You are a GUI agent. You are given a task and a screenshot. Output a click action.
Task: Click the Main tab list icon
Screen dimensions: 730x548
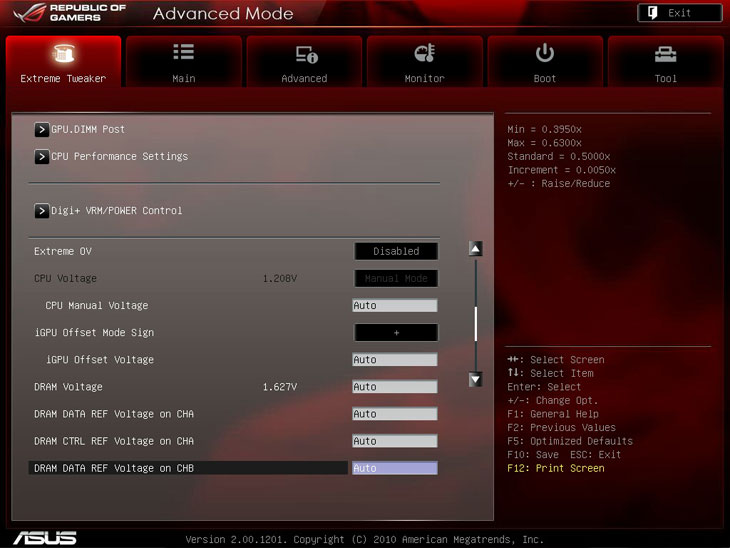click(183, 53)
